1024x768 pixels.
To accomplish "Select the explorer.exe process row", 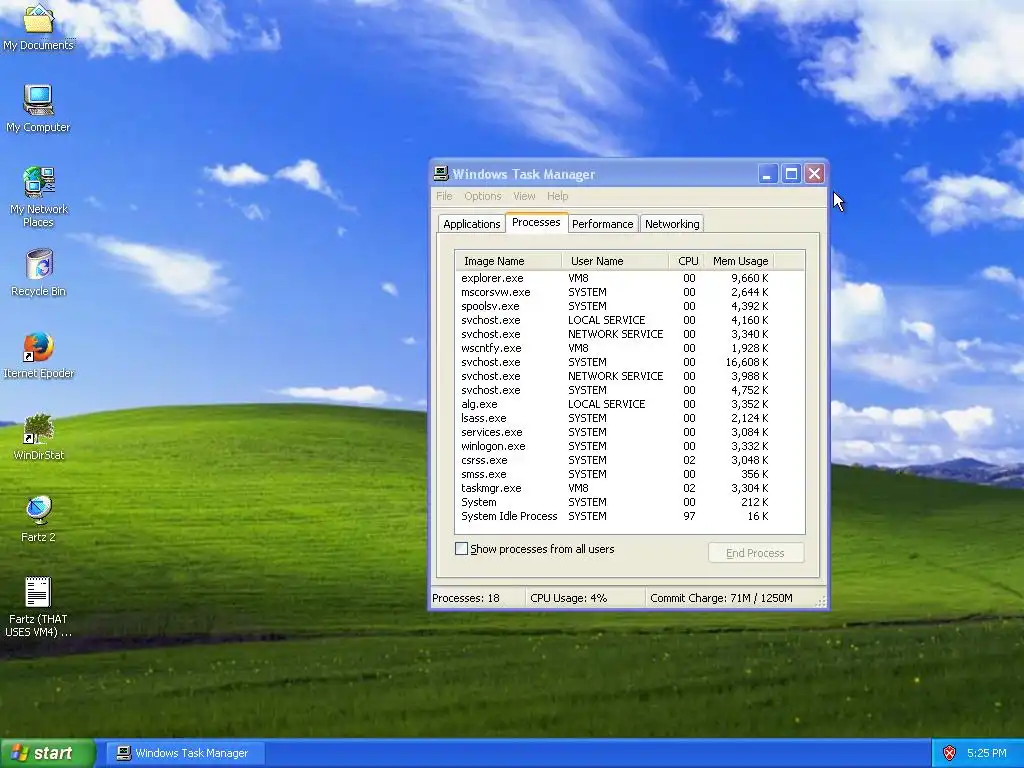I will click(630, 278).
